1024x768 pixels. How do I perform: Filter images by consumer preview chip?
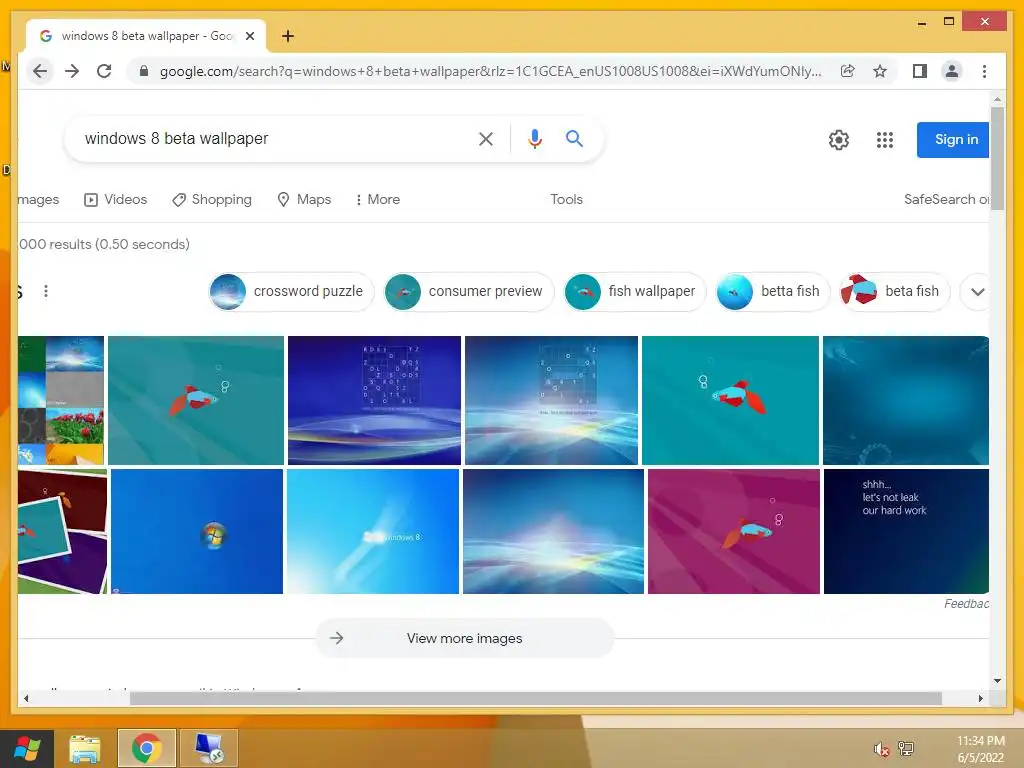[x=469, y=291]
